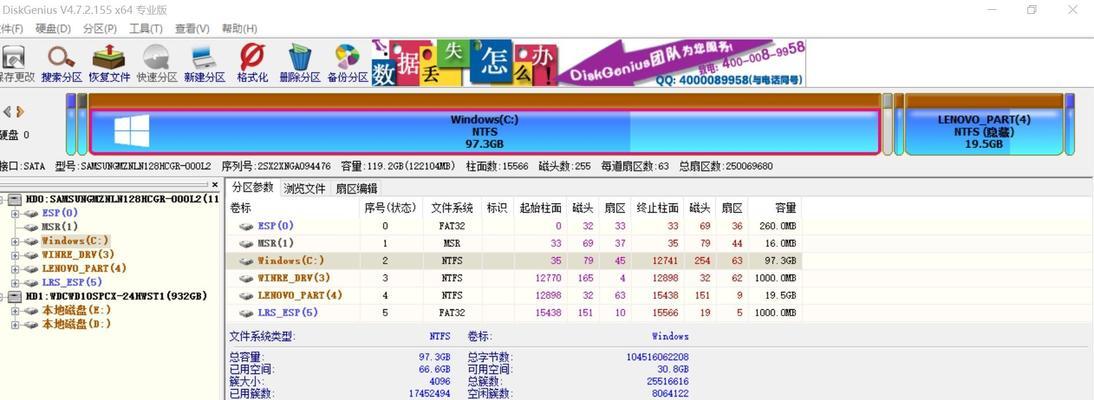Image resolution: width=1094 pixels, height=400 pixels.
Task: Collapse the HD1 WDC disk tree node
Action: pos(3,297)
